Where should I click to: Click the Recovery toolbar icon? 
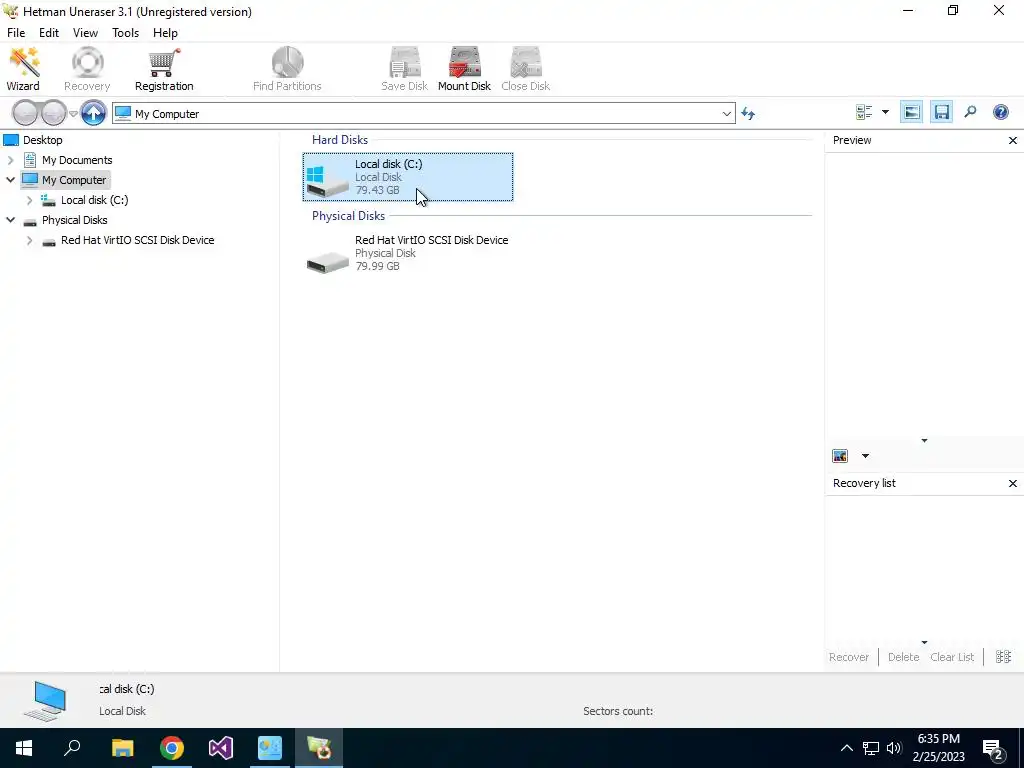click(x=87, y=69)
